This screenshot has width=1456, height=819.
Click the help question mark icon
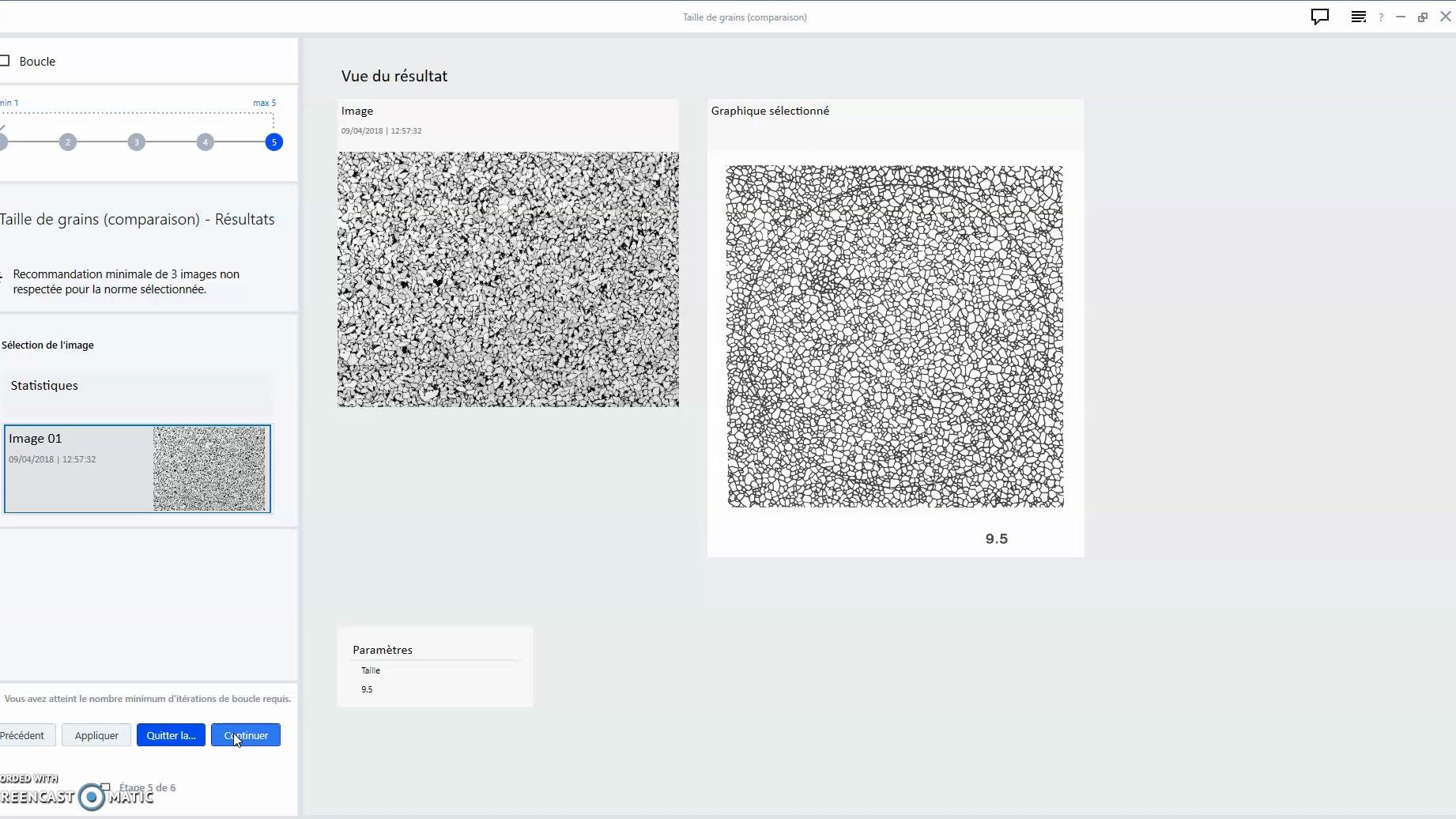pyautogui.click(x=1381, y=17)
